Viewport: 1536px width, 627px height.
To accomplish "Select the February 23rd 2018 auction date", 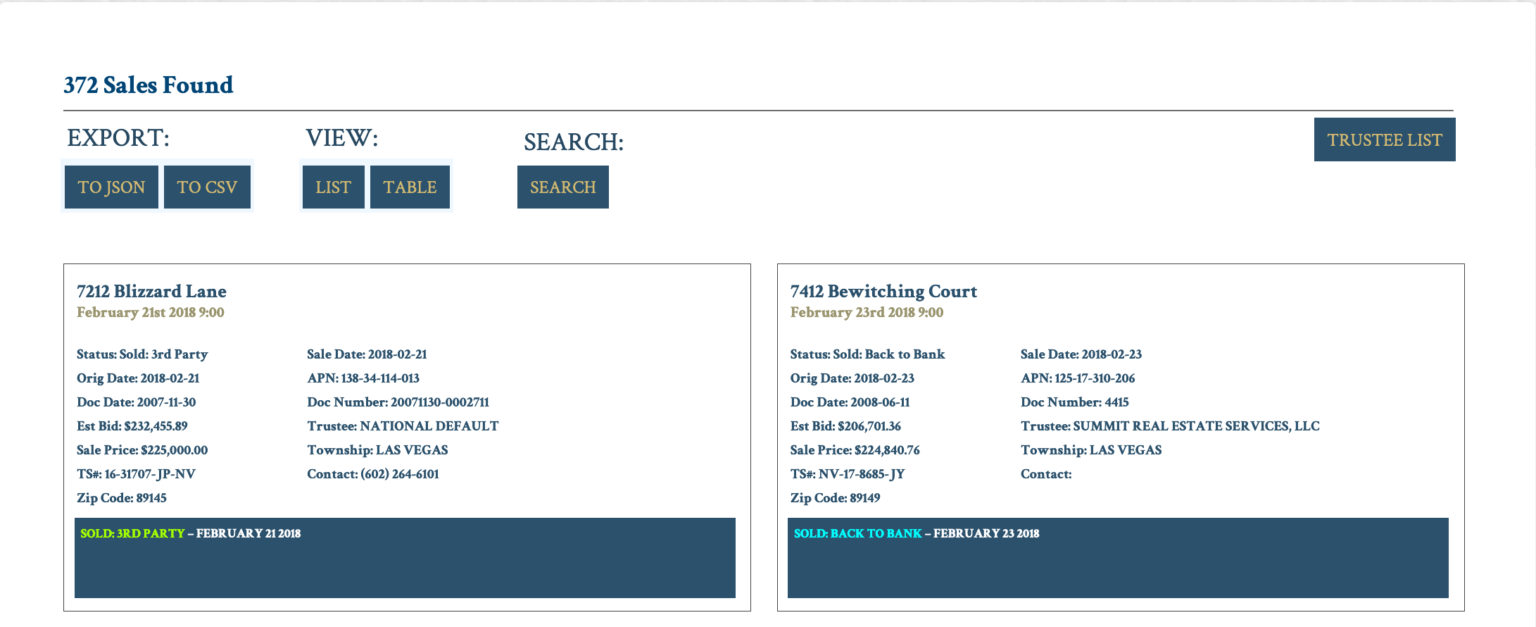I will [866, 312].
